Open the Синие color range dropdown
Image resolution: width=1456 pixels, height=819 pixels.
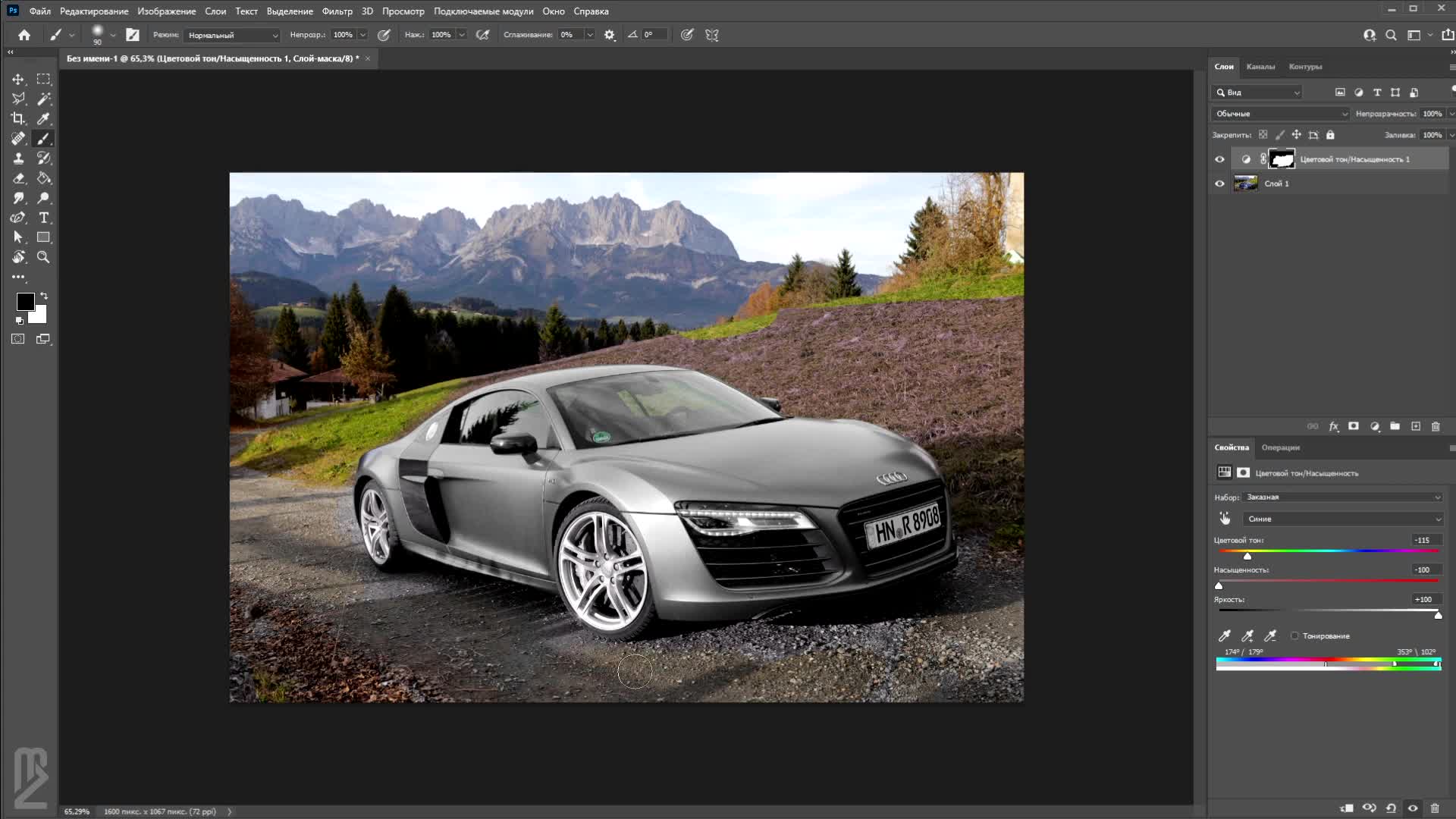(1342, 519)
